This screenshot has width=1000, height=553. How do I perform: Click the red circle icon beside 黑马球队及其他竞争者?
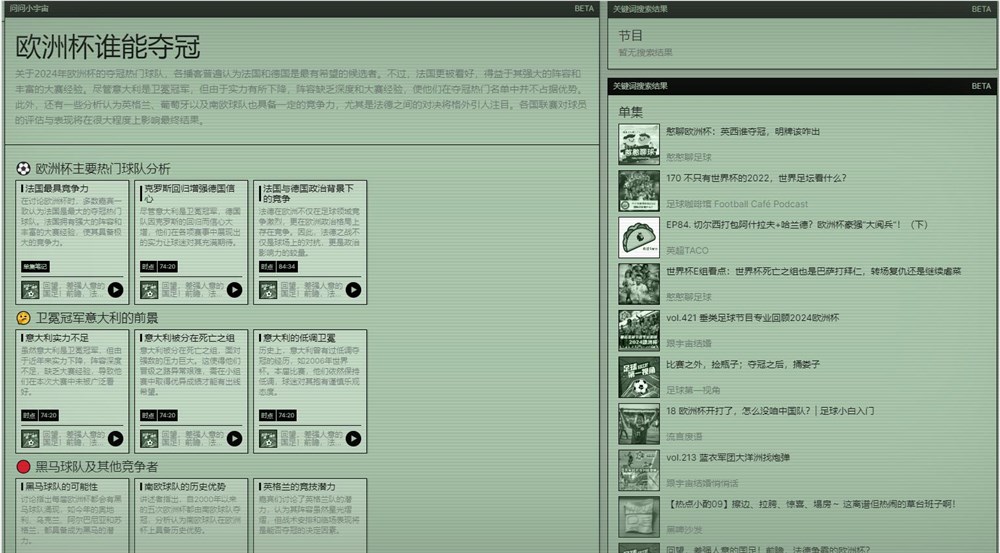24,466
